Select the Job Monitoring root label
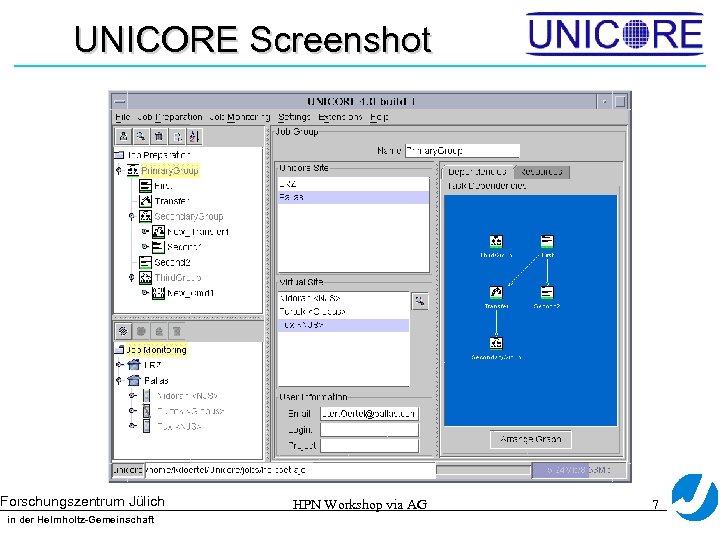 (x=157, y=350)
